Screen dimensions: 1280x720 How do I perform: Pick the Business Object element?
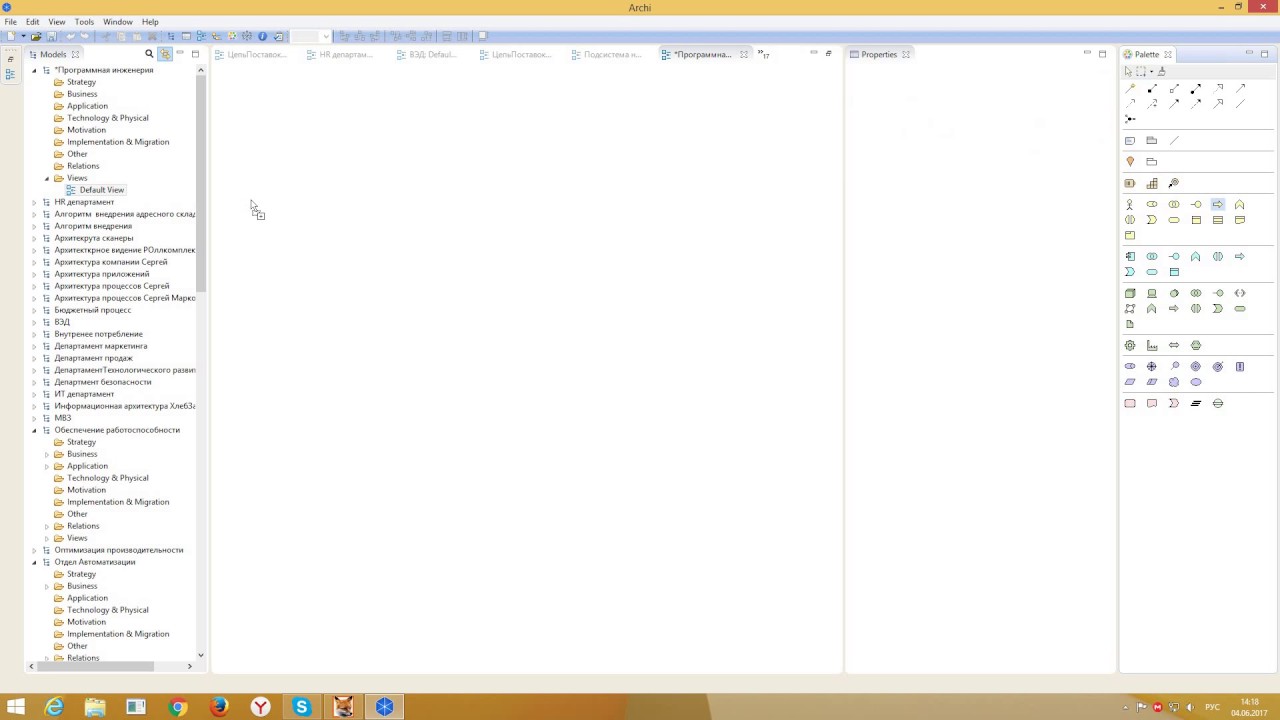[x=1196, y=220]
